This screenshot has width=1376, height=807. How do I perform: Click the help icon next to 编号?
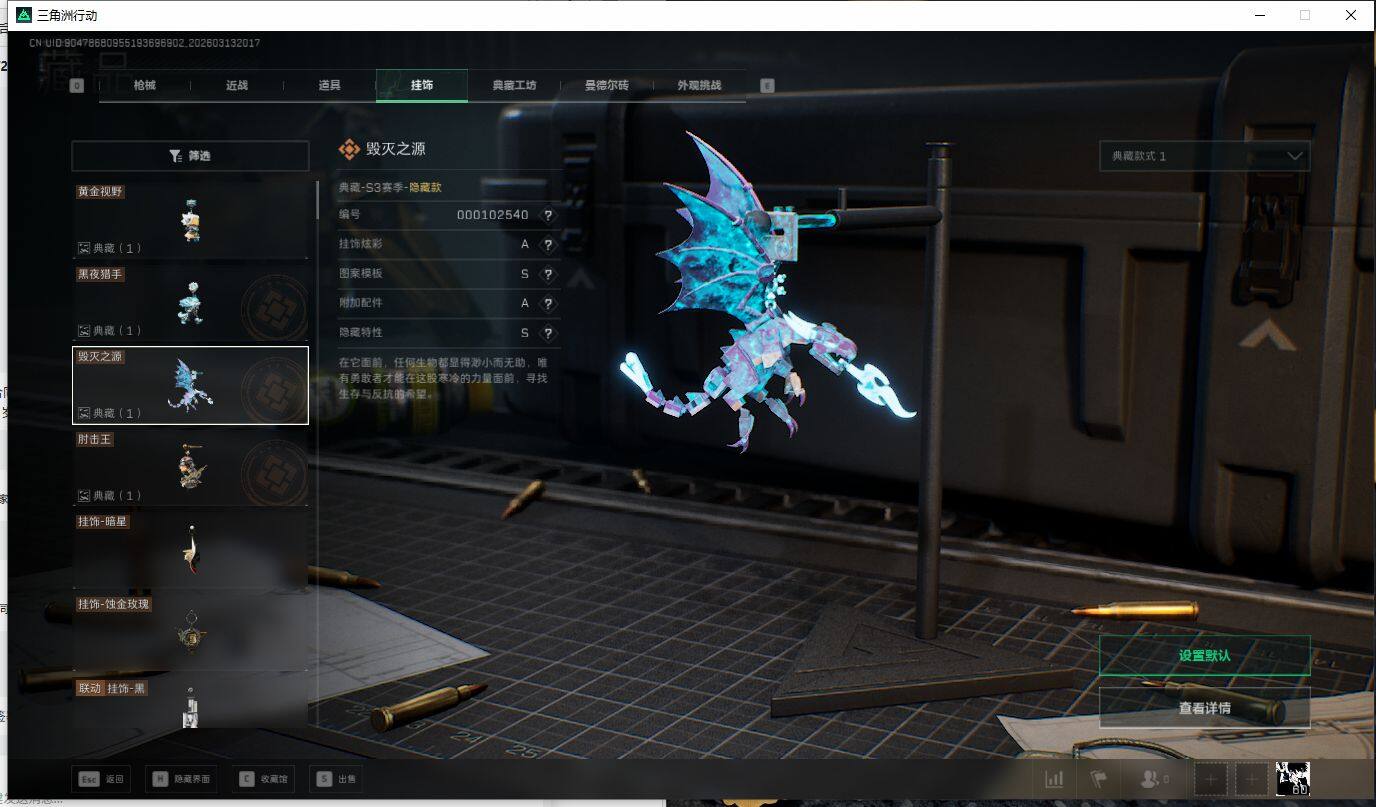point(547,215)
